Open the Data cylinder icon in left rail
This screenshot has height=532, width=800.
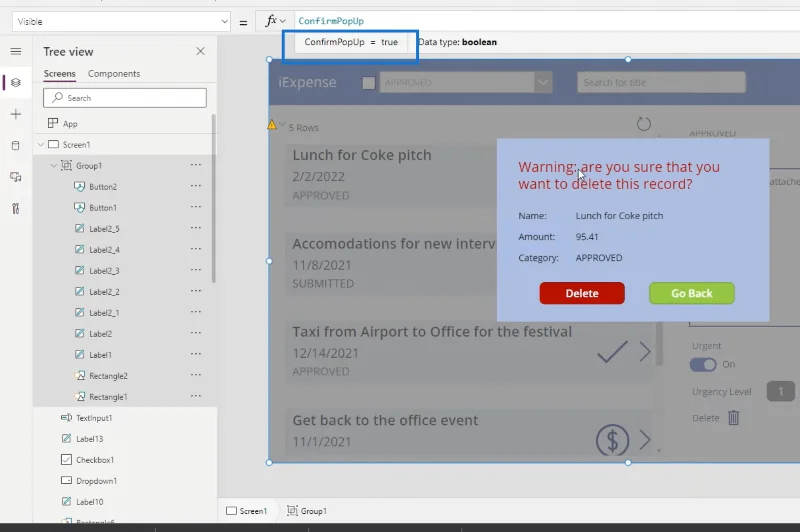(x=16, y=145)
